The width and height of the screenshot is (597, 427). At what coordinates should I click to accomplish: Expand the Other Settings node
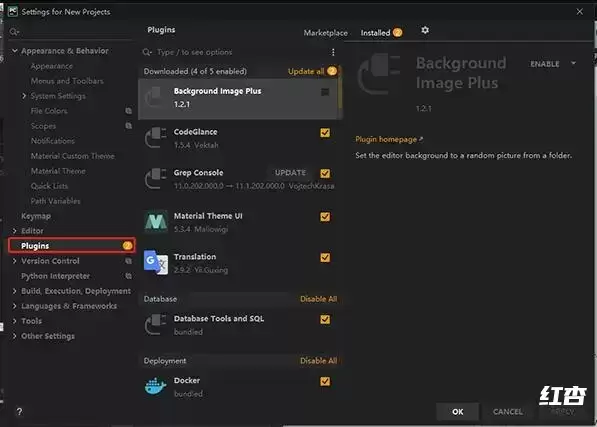coord(14,336)
